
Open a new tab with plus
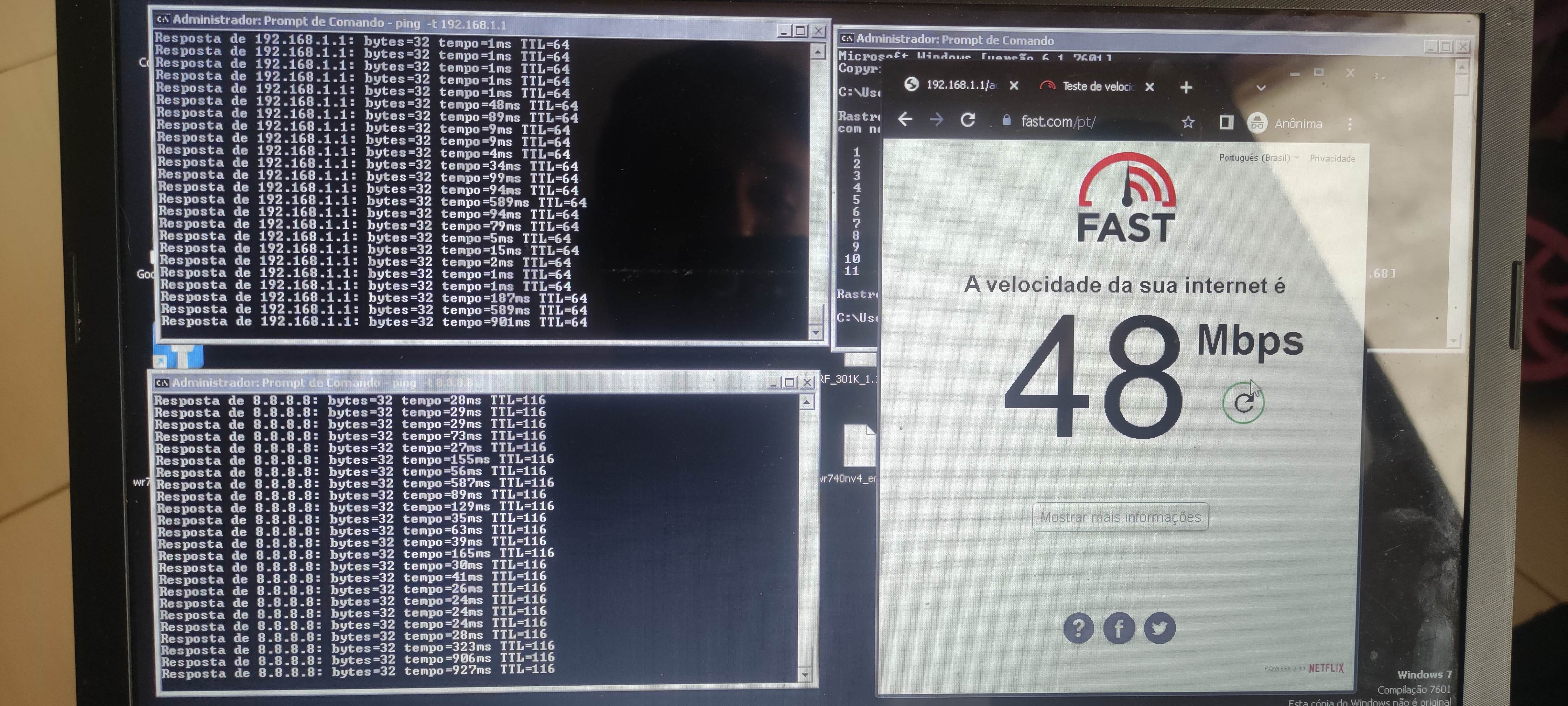pyautogui.click(x=1186, y=88)
